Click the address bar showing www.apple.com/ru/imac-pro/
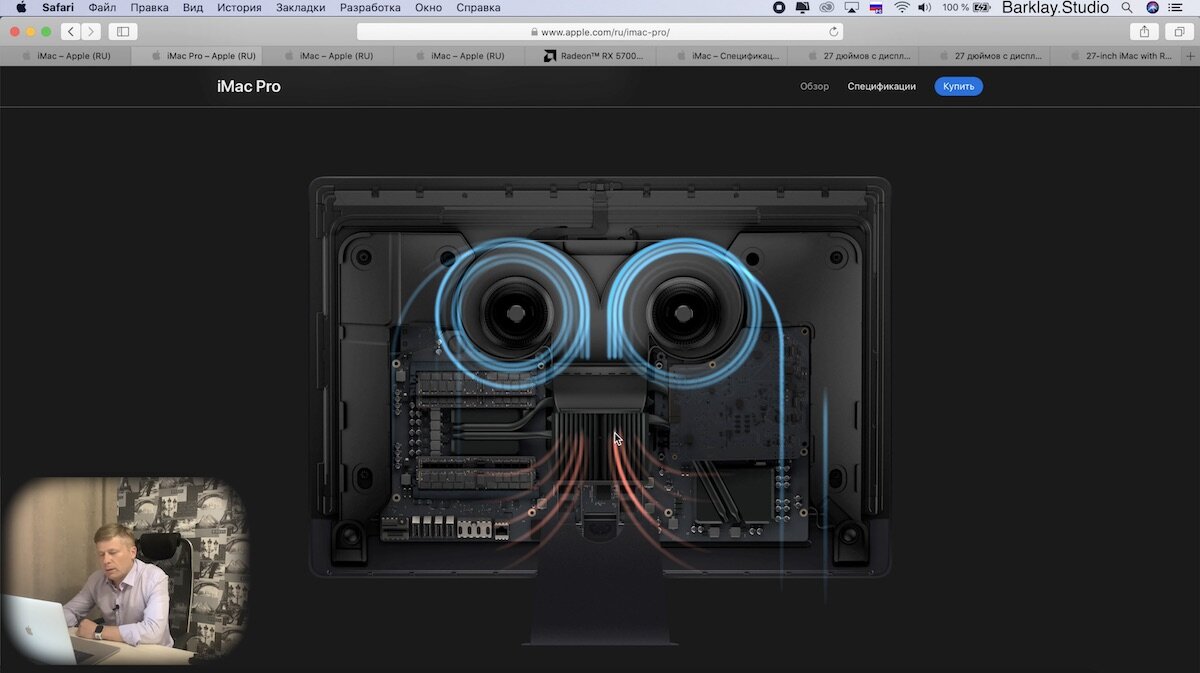This screenshot has width=1200, height=673. pyautogui.click(x=600, y=32)
